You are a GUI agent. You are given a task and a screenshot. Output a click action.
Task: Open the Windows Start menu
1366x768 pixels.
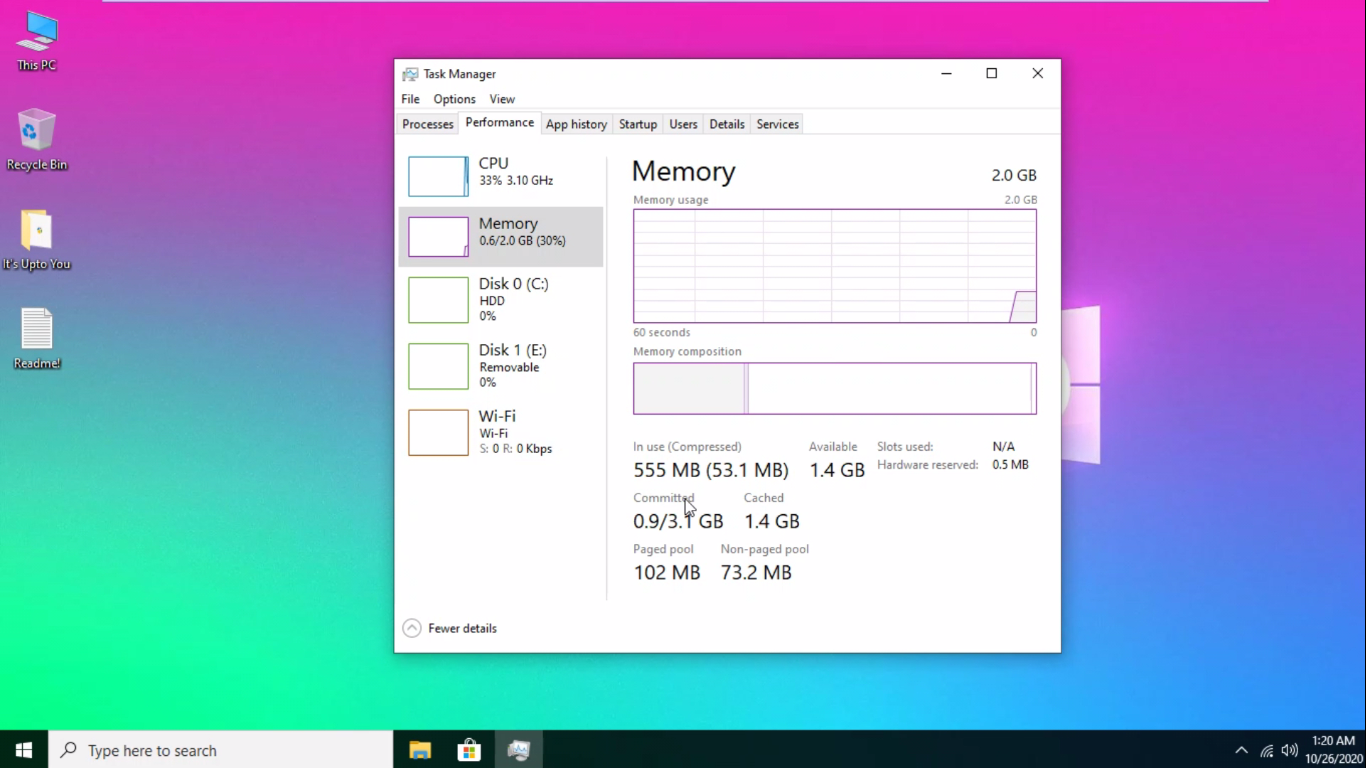[x=24, y=749]
